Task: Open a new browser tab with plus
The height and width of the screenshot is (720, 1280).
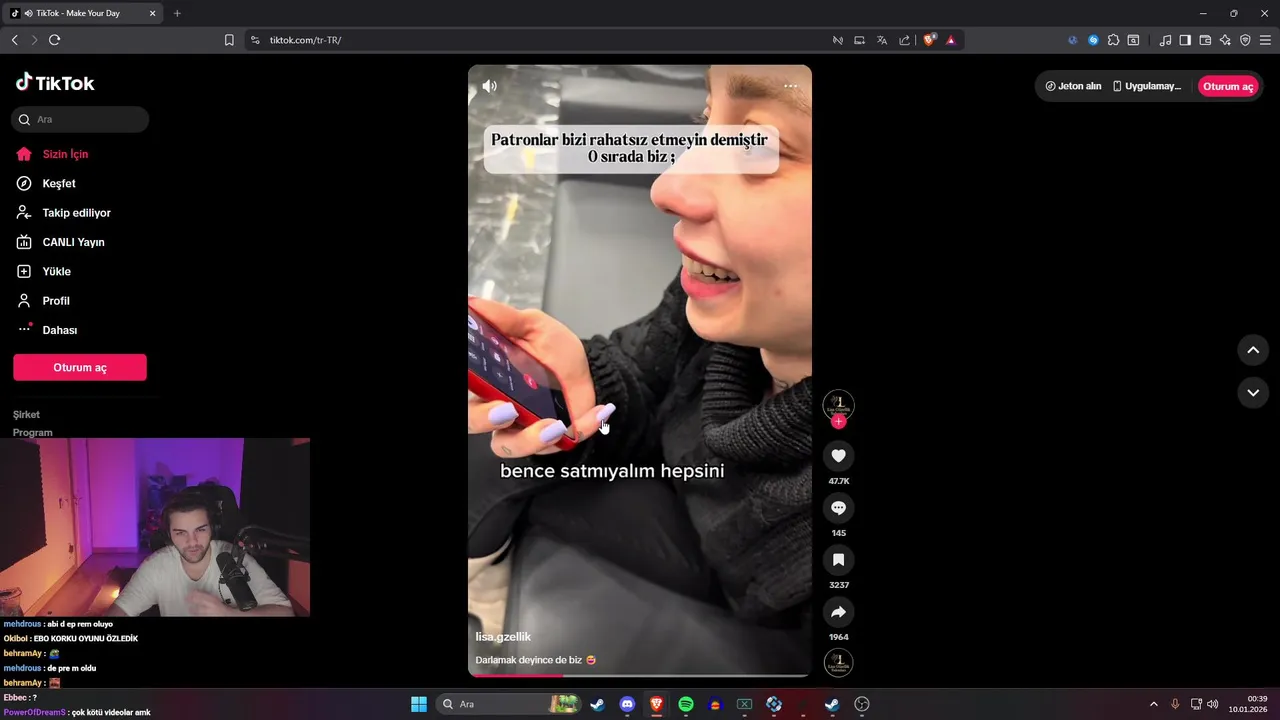Action: (177, 13)
